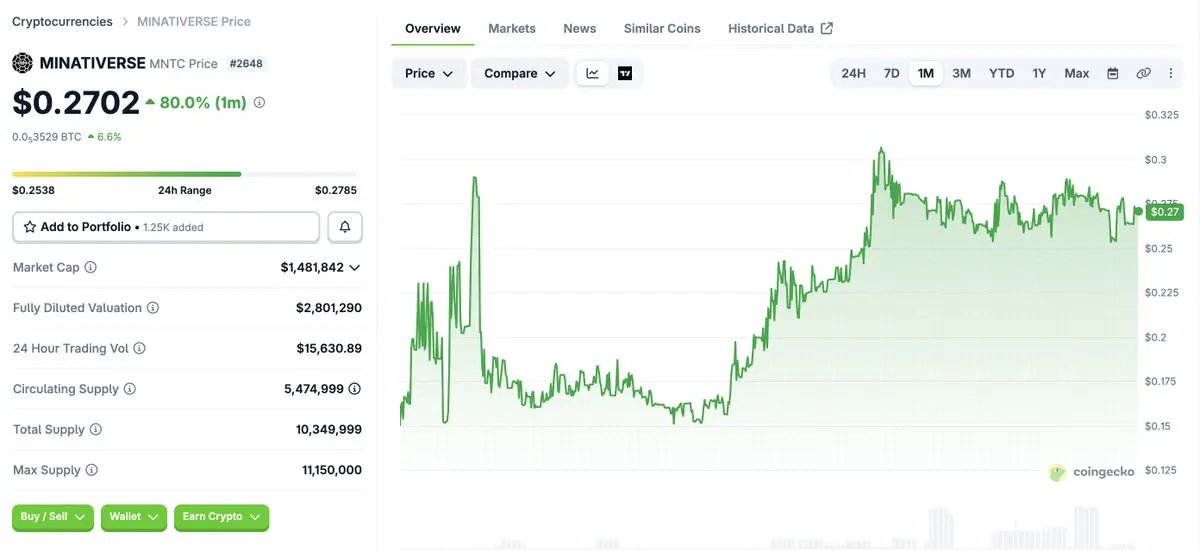
Task: Expand the Market Cap value chevron
Action: [354, 268]
